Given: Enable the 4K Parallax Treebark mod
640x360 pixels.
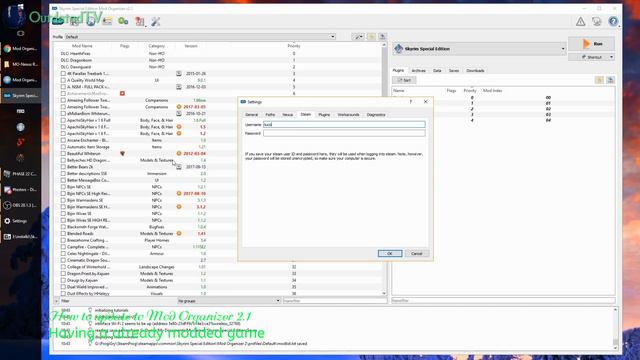Looking at the screenshot, I should [63, 73].
